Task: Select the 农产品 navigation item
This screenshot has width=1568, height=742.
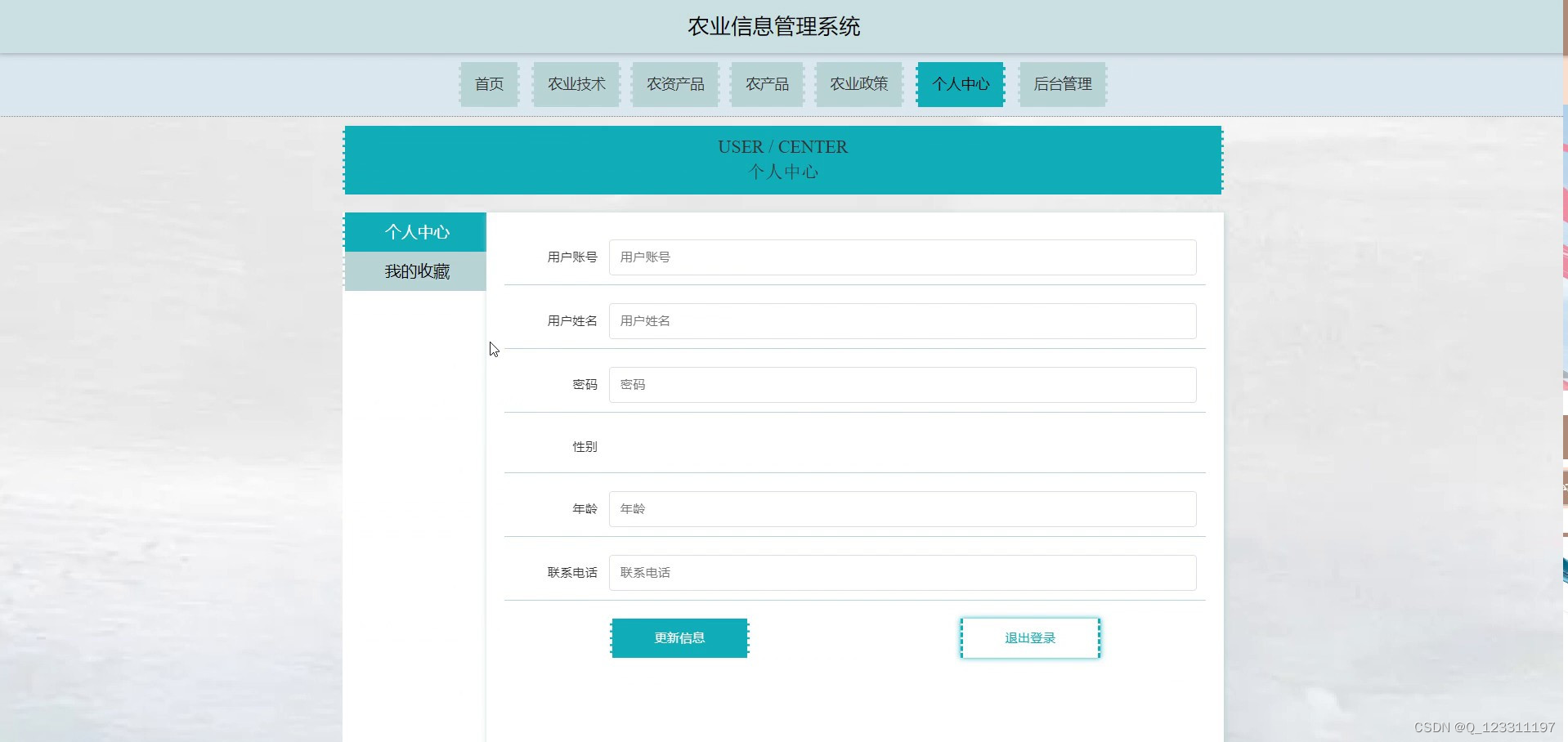Action: coord(767,84)
